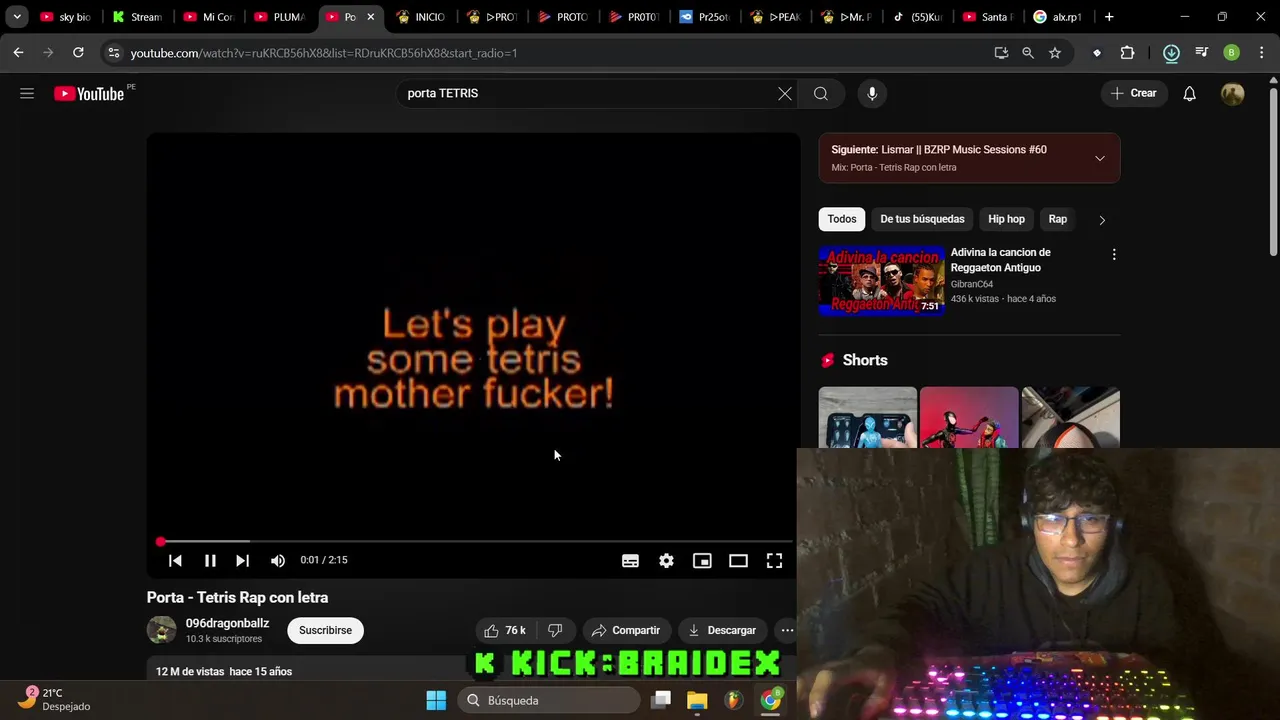Open FL Studio from the taskbar
The width and height of the screenshot is (1280, 720).
click(x=733, y=700)
